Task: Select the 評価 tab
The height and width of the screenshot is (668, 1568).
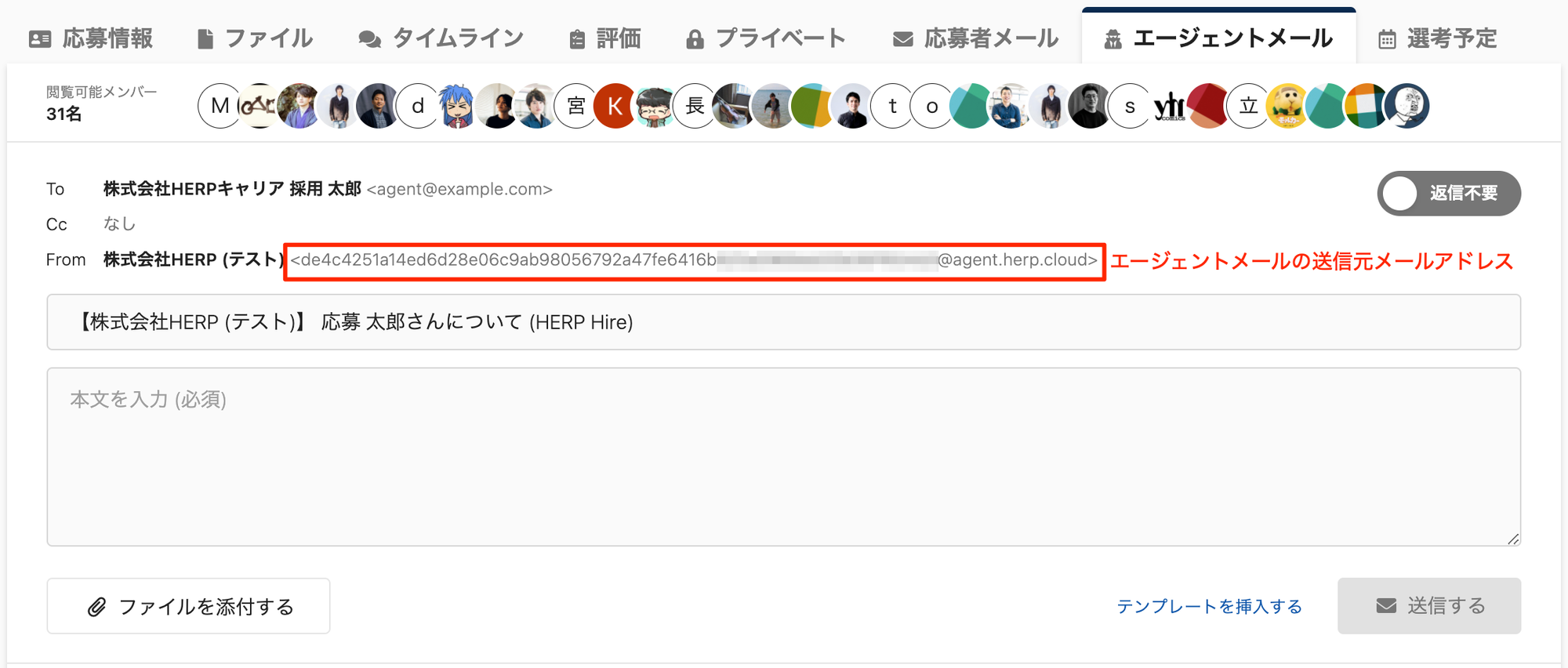Action: [x=604, y=38]
